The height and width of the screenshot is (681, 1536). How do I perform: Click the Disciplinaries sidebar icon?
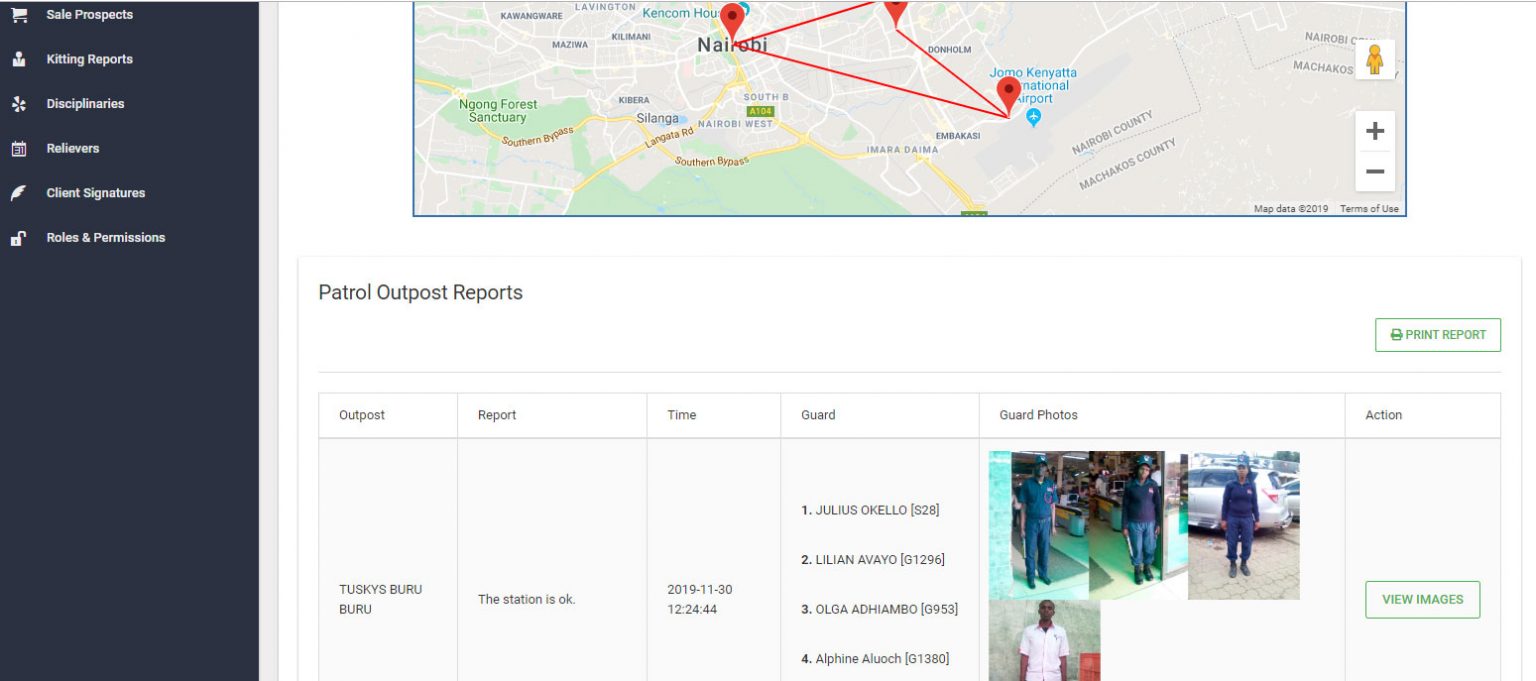(19, 104)
